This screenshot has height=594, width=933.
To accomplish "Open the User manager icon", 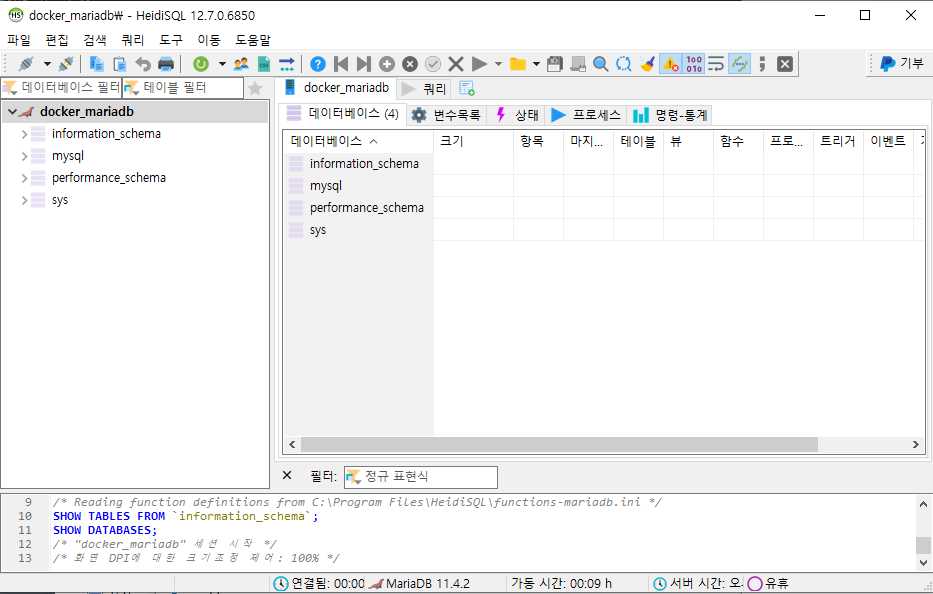I will (241, 64).
